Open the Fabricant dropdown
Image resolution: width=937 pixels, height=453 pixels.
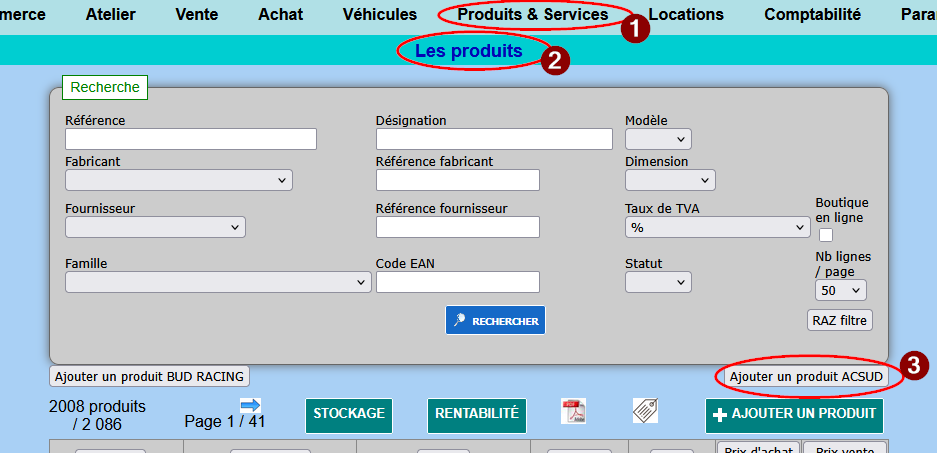178,180
